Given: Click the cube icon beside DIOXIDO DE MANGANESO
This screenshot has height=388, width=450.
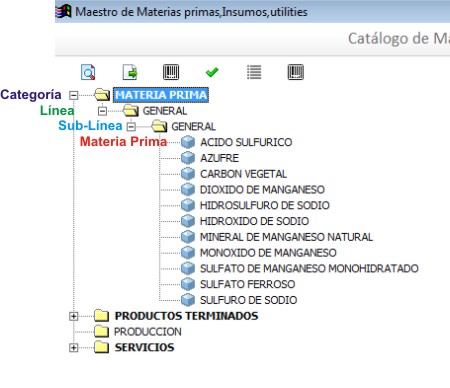Looking at the screenshot, I should [188, 189].
